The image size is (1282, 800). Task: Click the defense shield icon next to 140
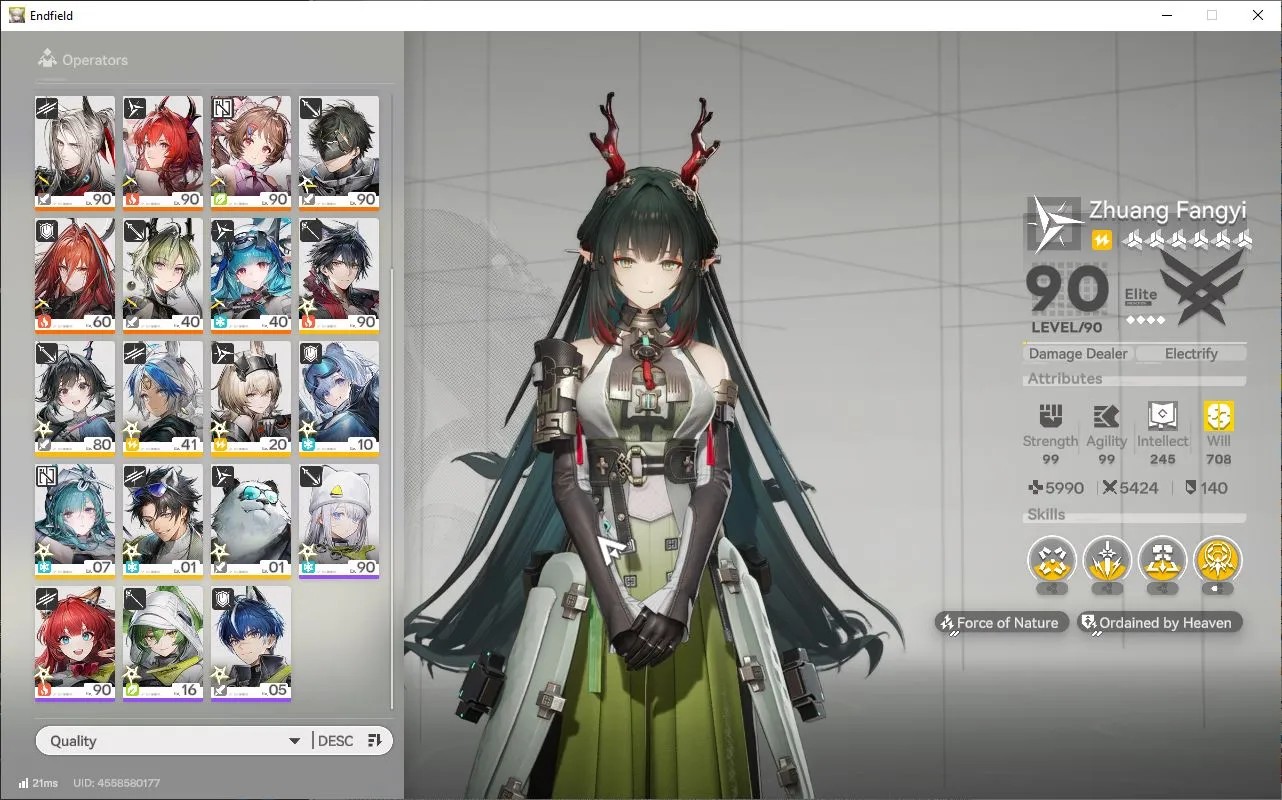pyautogui.click(x=1191, y=488)
